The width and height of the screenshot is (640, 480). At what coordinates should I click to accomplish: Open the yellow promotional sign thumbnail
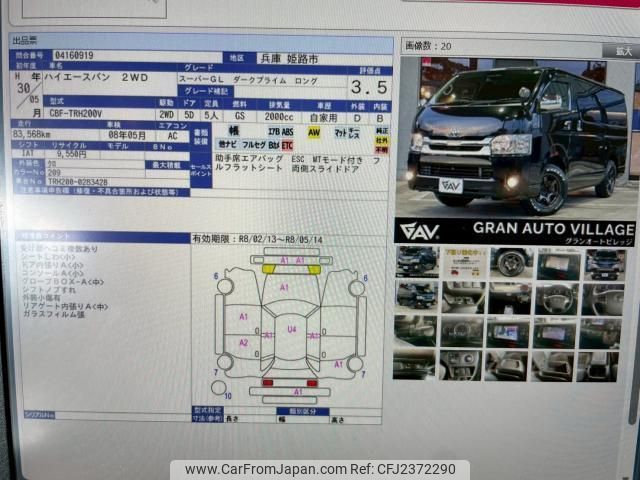464,263
